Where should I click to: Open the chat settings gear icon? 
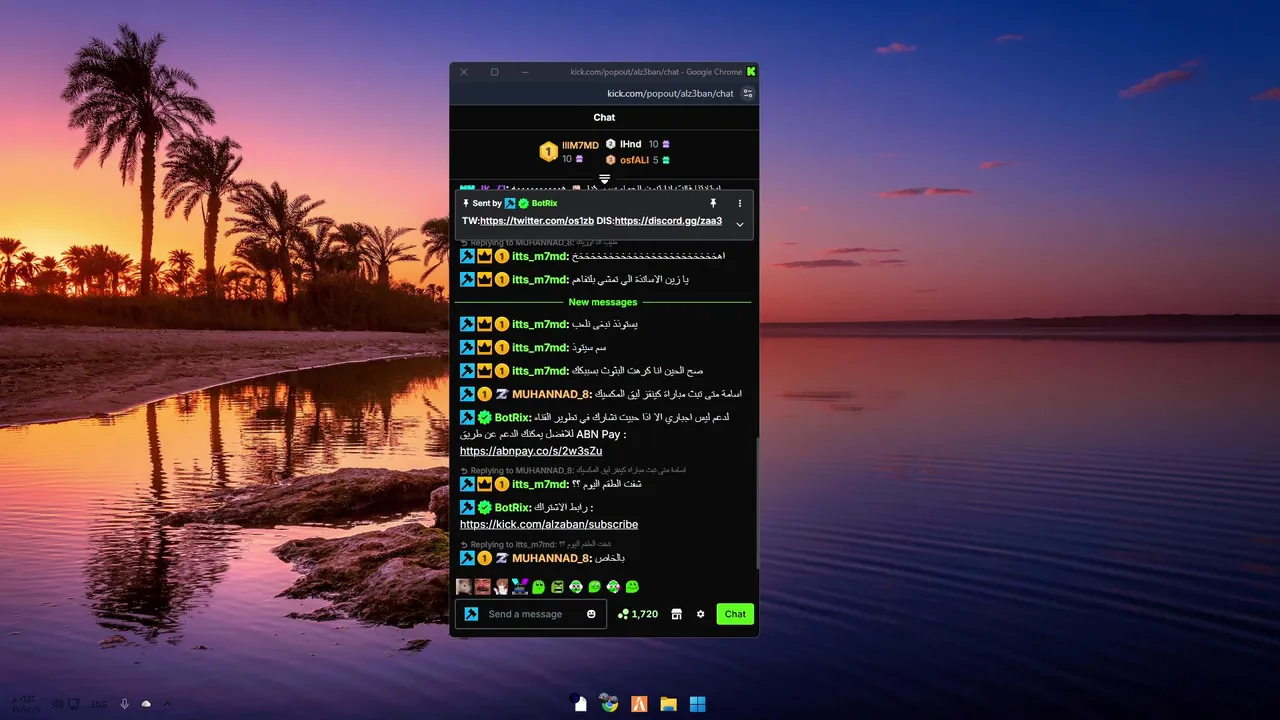point(700,614)
